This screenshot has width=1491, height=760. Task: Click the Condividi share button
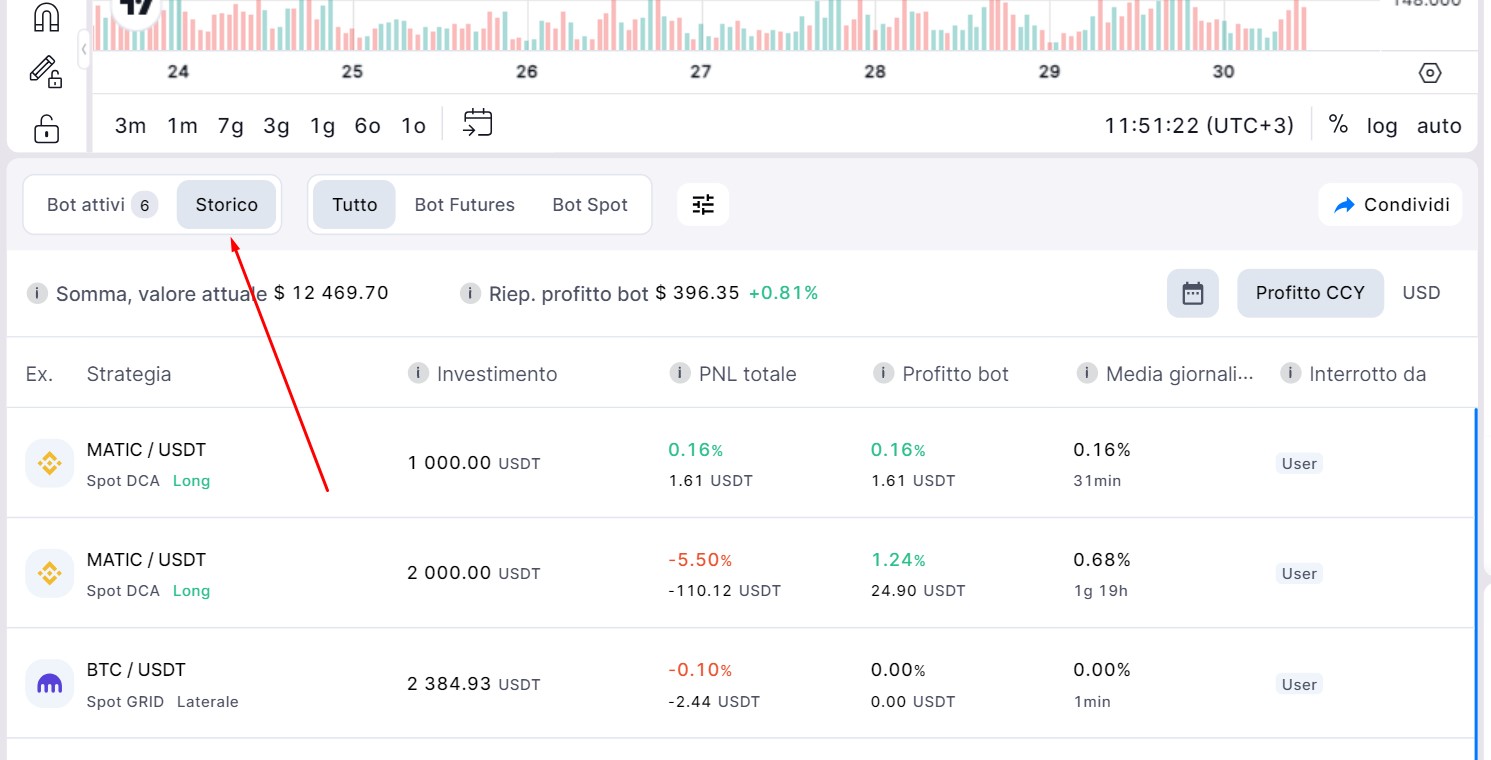1391,205
